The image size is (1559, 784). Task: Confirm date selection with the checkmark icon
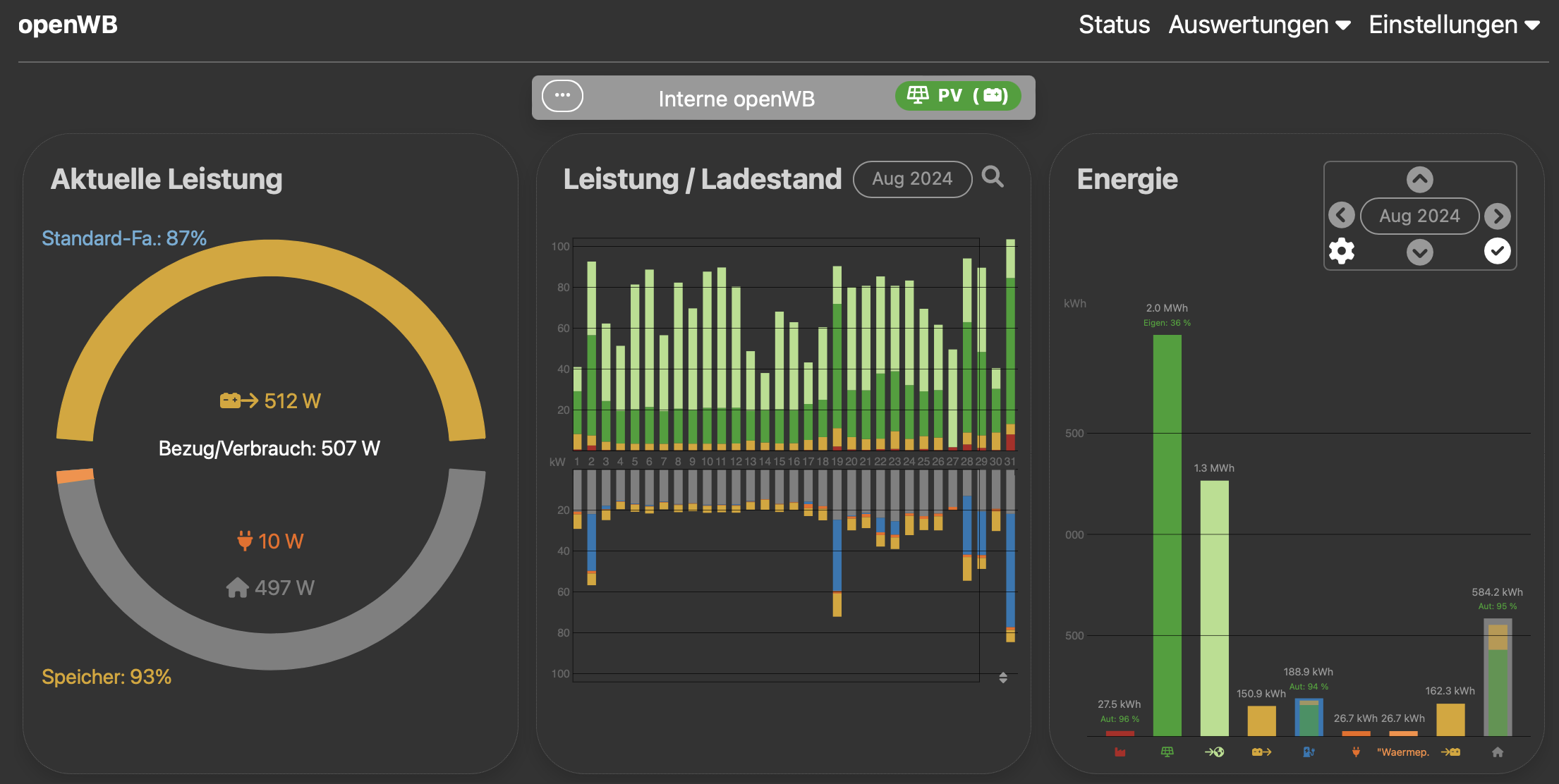[1497, 251]
